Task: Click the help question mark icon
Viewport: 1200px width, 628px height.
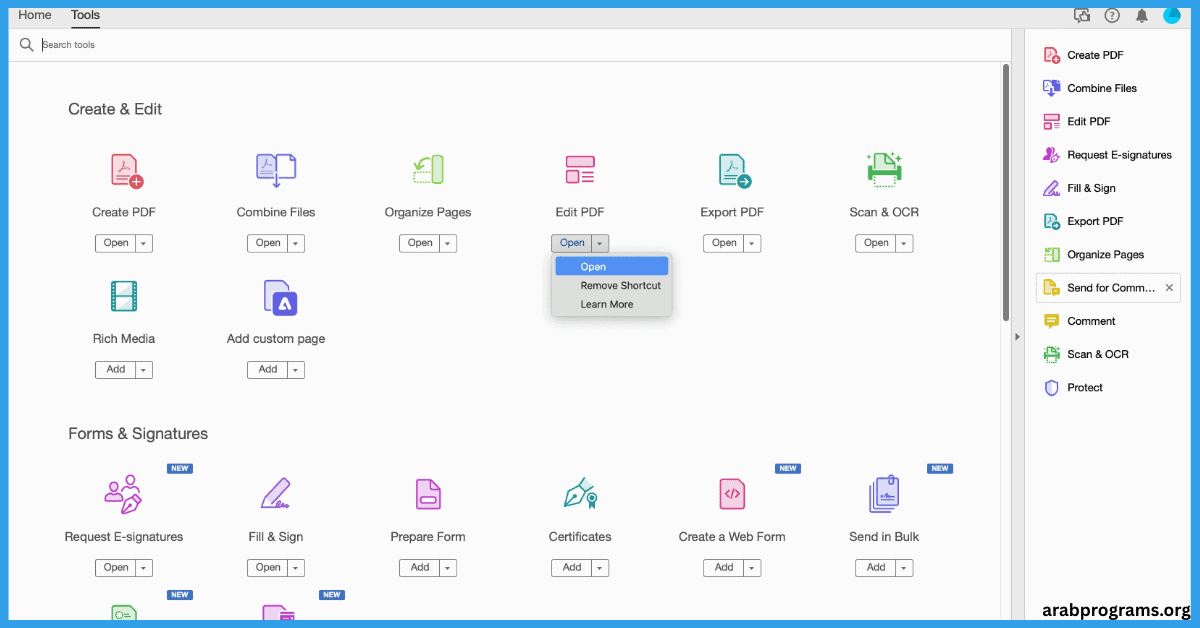Action: point(1112,15)
